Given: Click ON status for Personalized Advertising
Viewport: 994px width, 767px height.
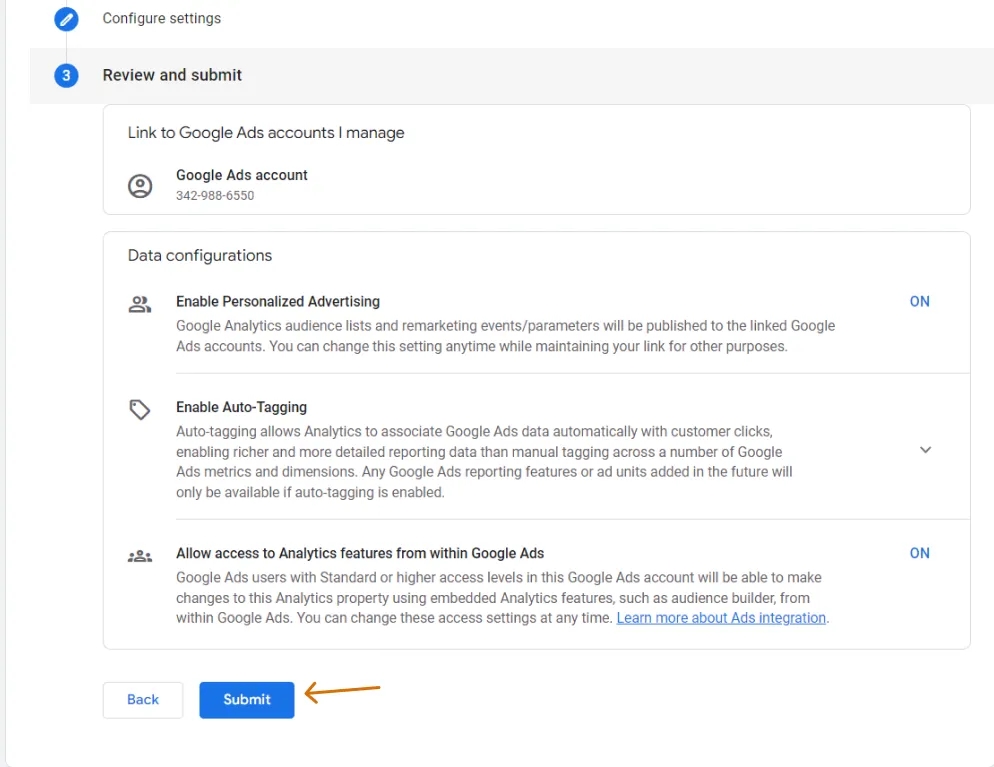Looking at the screenshot, I should click(x=919, y=302).
